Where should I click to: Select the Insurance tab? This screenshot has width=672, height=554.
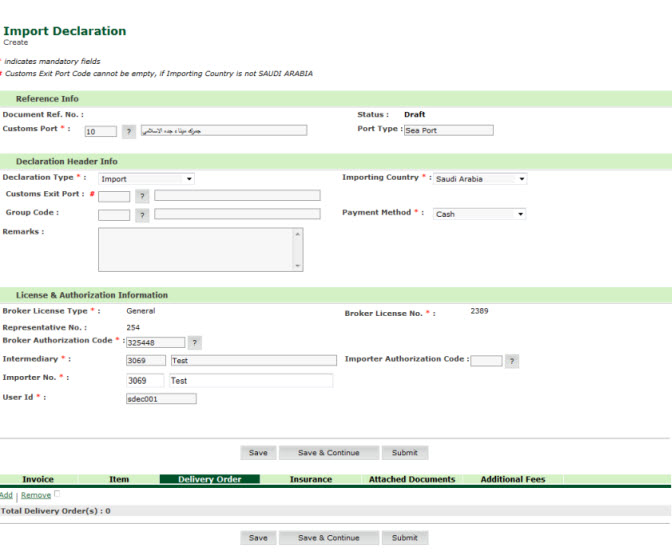coord(310,479)
